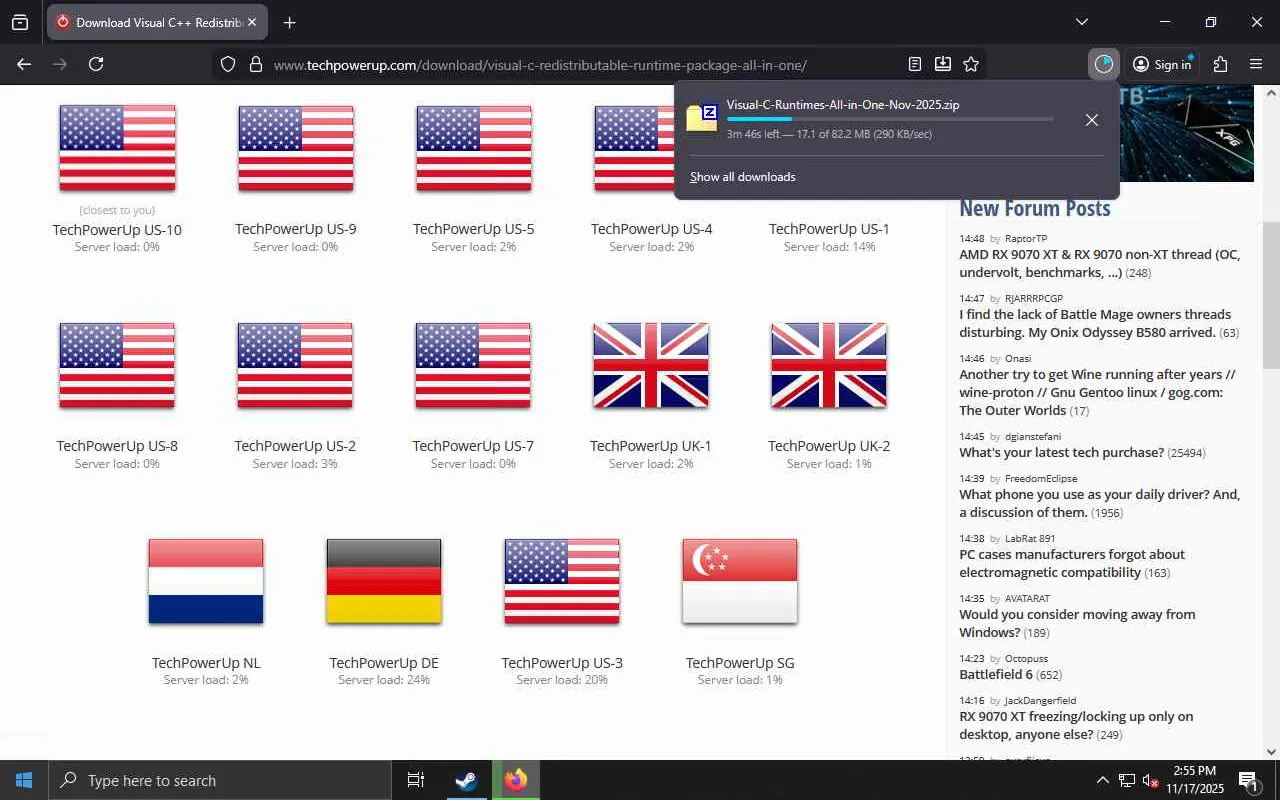The width and height of the screenshot is (1280, 800).
Task: Click the Sign in account button
Action: pyautogui.click(x=1162, y=64)
